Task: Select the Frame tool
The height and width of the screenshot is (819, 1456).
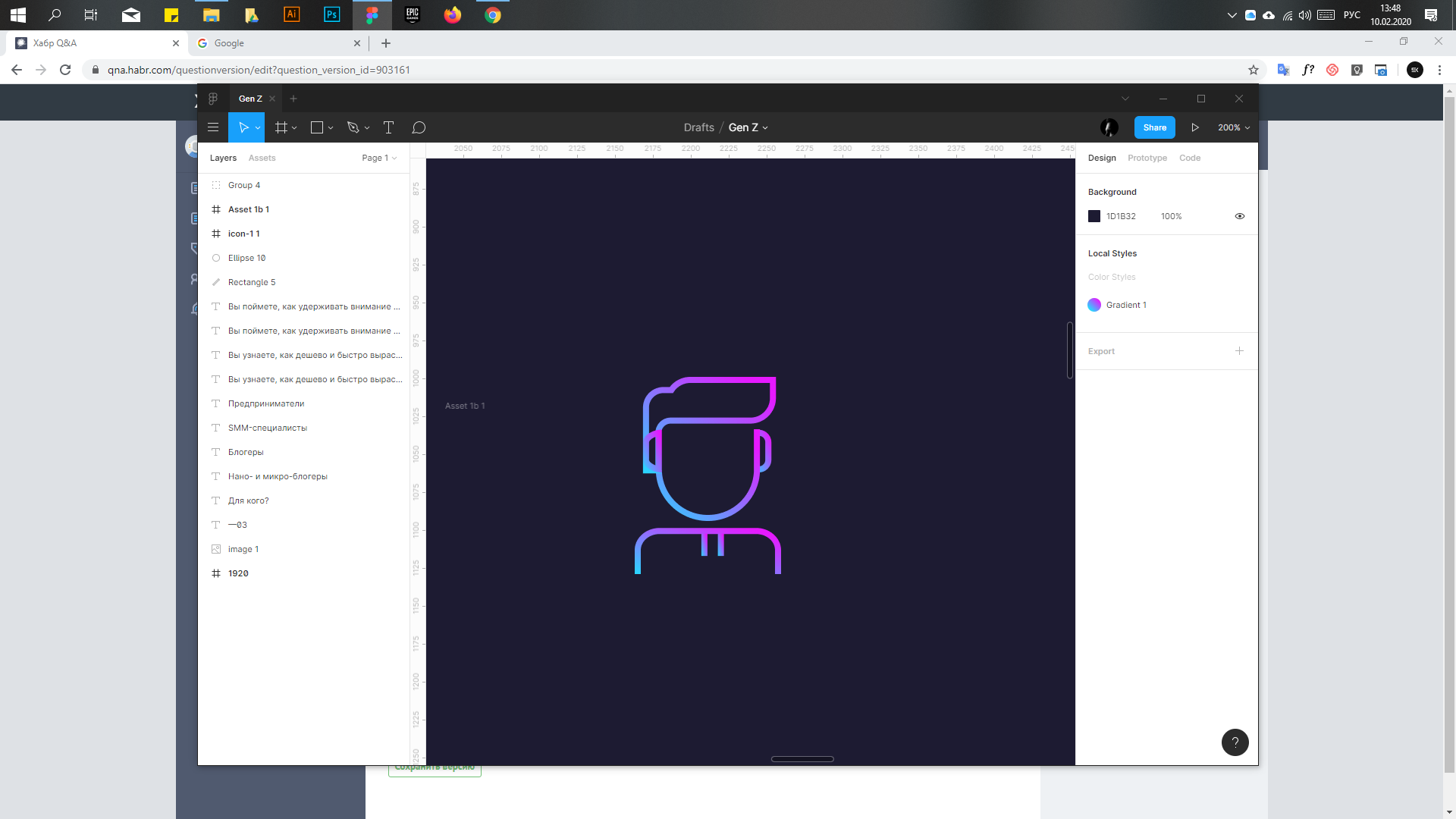Action: tap(281, 127)
